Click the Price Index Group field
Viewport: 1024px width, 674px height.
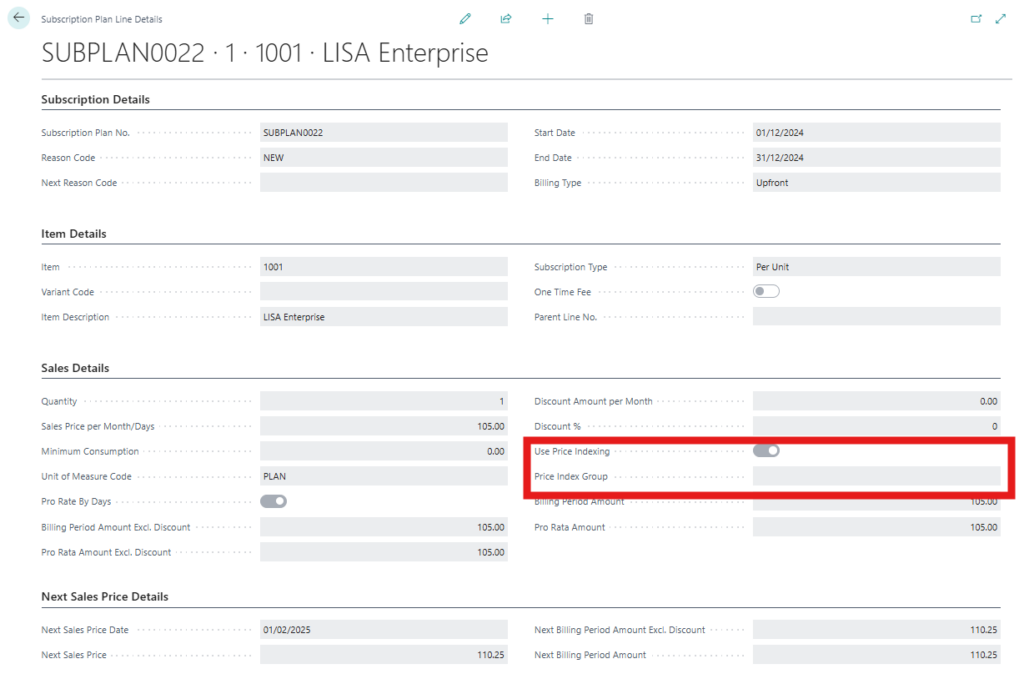point(876,477)
